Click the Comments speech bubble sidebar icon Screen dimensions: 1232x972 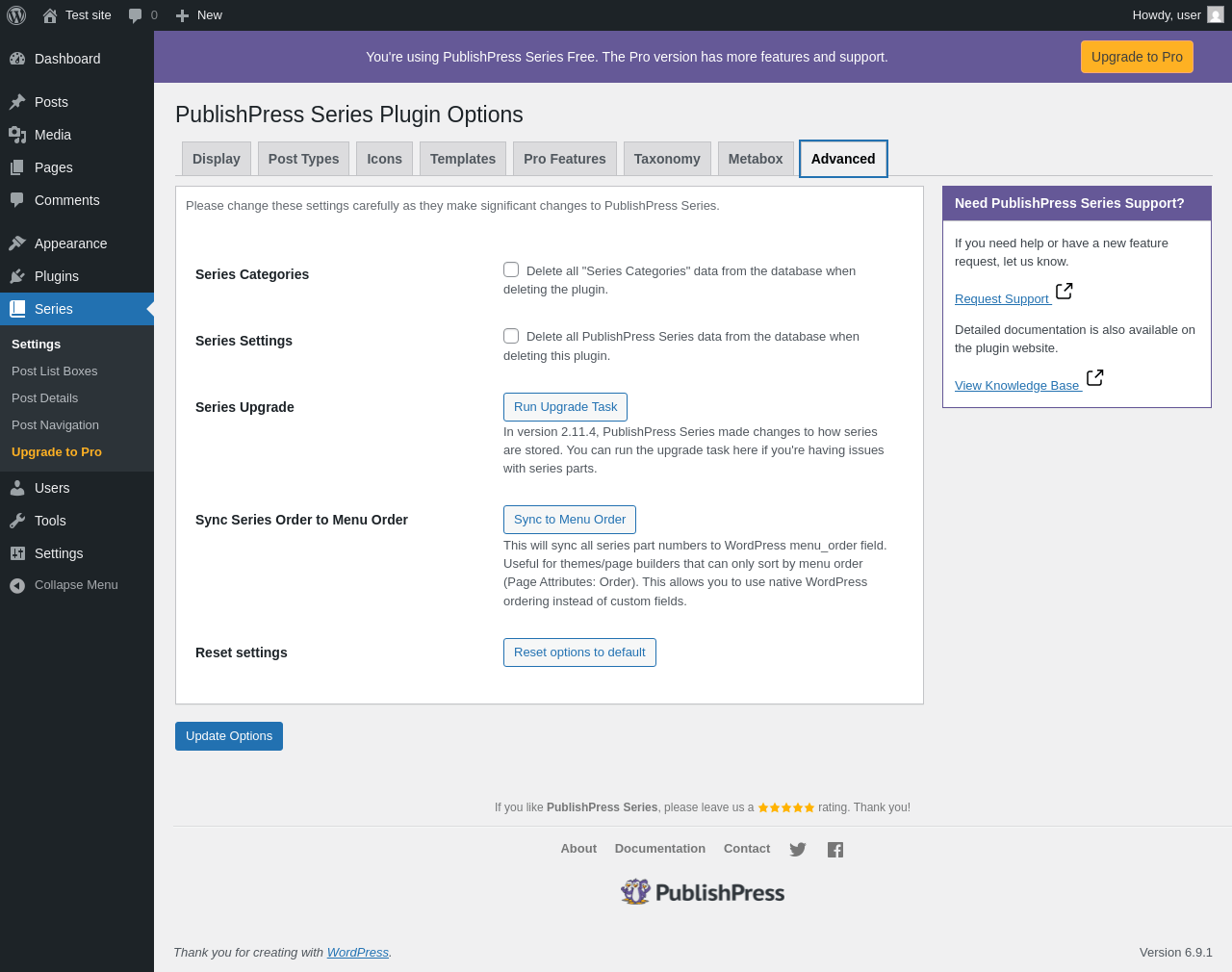pyautogui.click(x=17, y=200)
